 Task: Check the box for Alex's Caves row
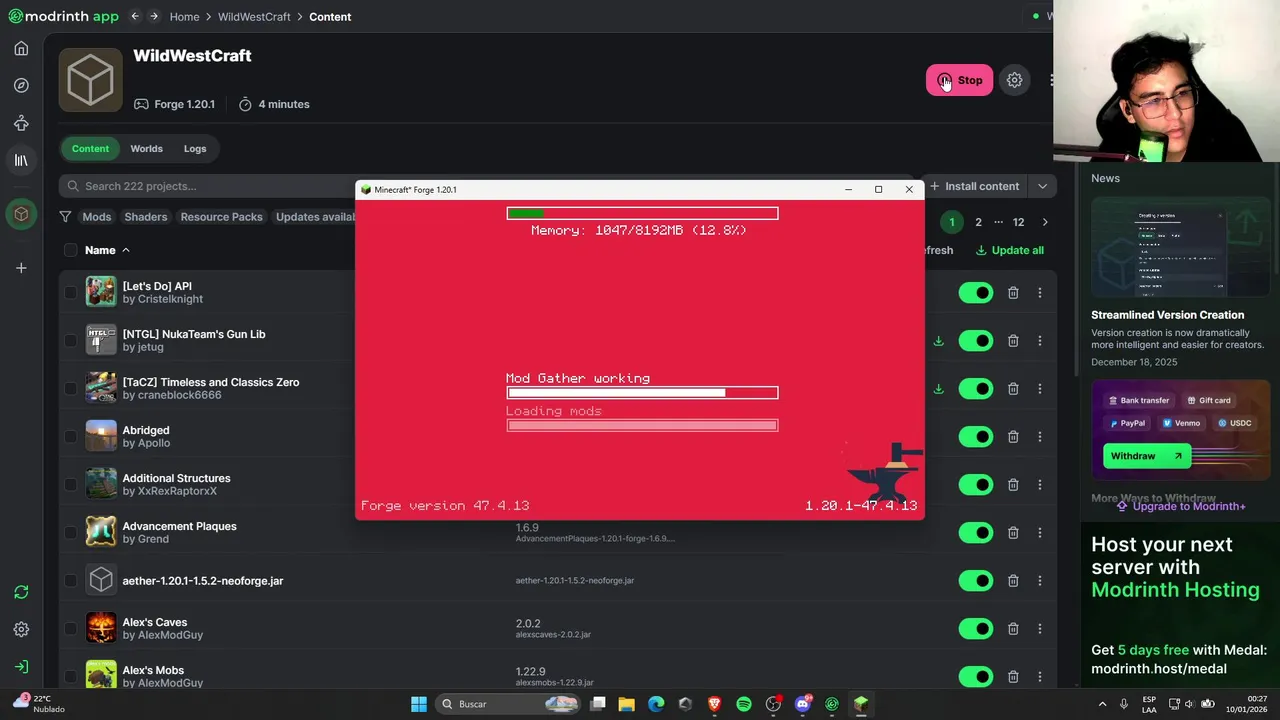(x=70, y=629)
